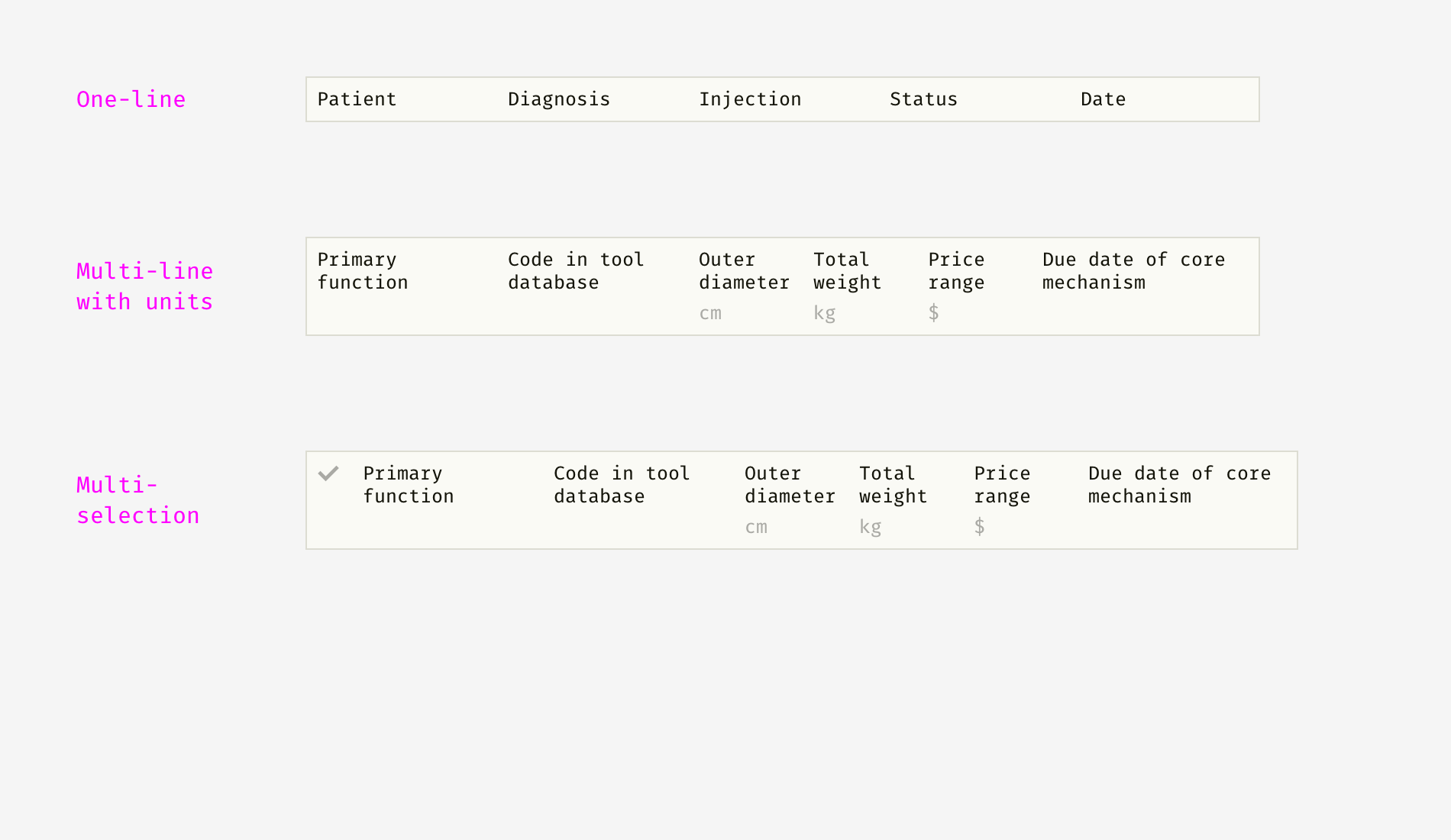This screenshot has height=840, width=1451.
Task: Click the One-line section label
Action: point(131,99)
